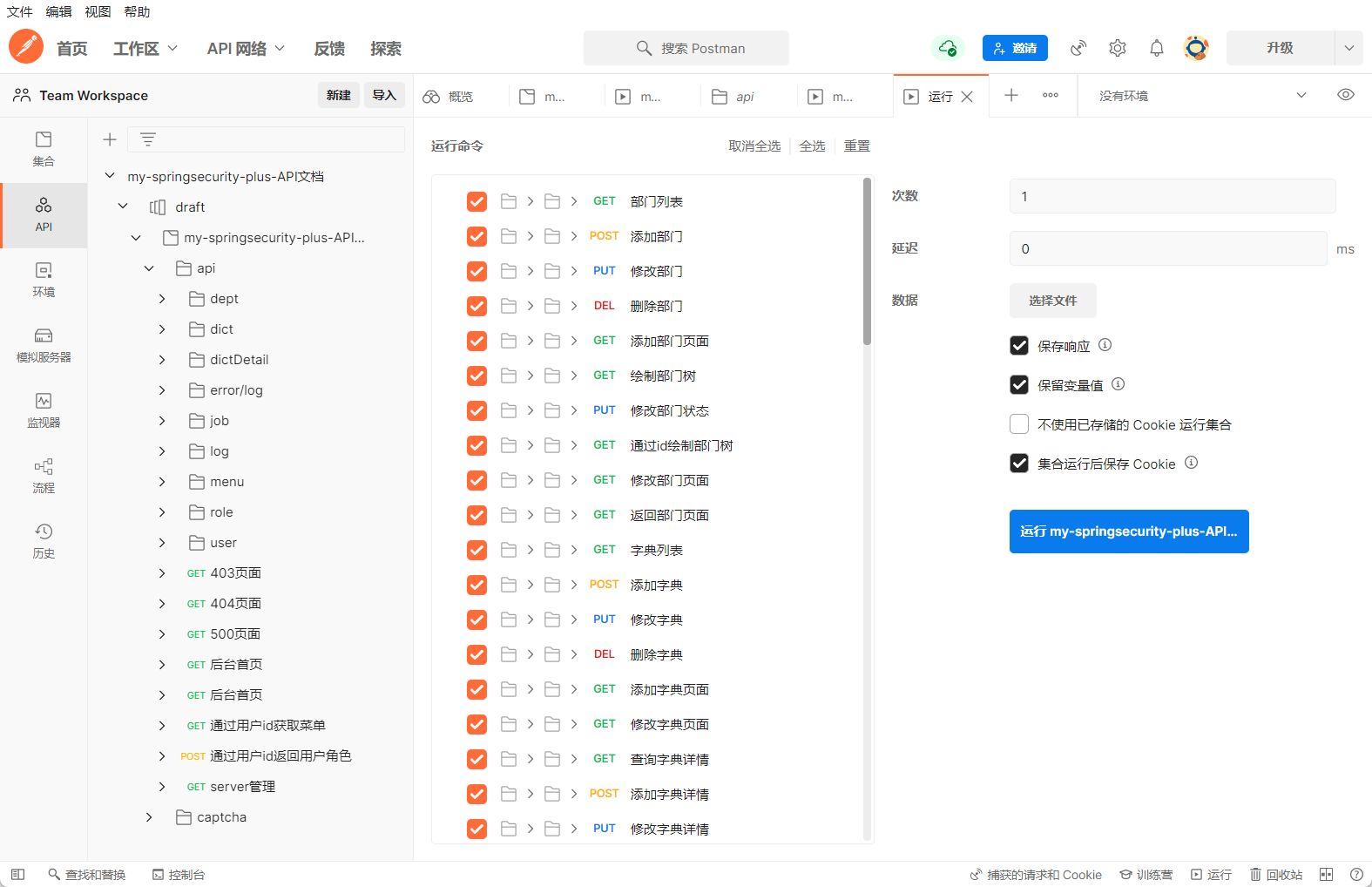Click the 搜索 Postman search box
This screenshot has width=1372, height=887.
pos(686,48)
